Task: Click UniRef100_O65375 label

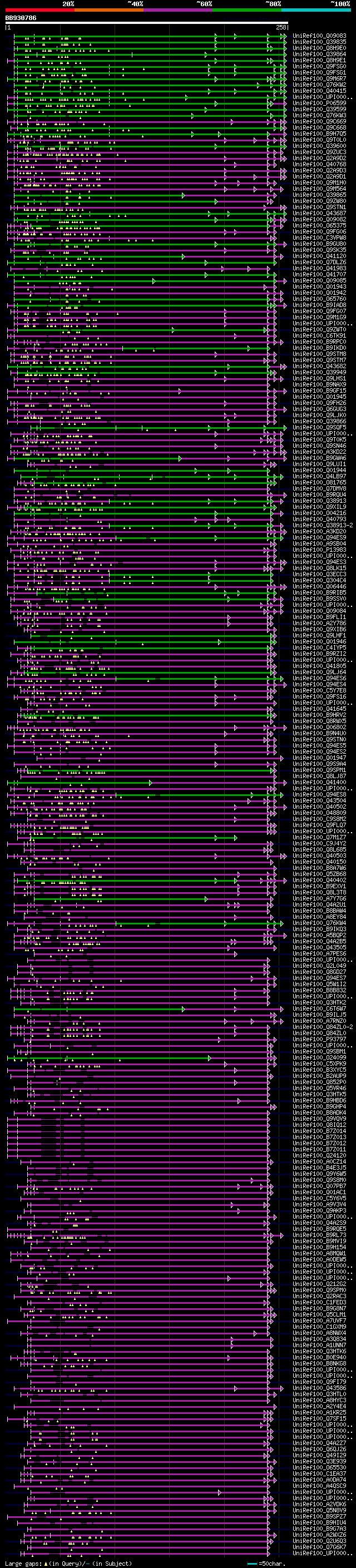Action: pos(319,225)
